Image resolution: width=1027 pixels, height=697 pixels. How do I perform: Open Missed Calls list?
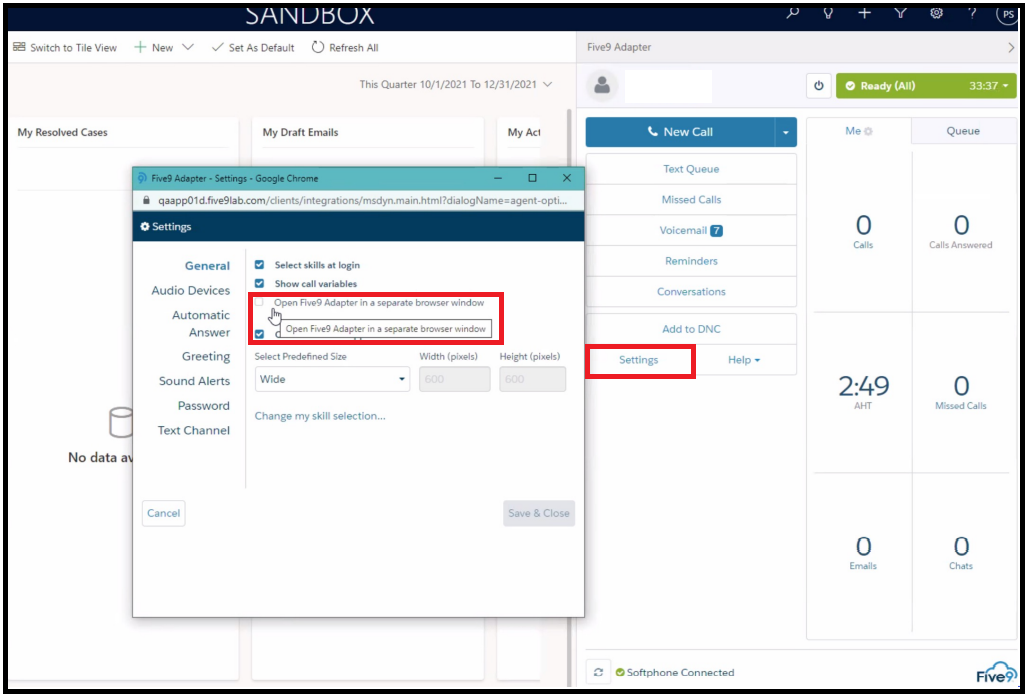(x=691, y=200)
